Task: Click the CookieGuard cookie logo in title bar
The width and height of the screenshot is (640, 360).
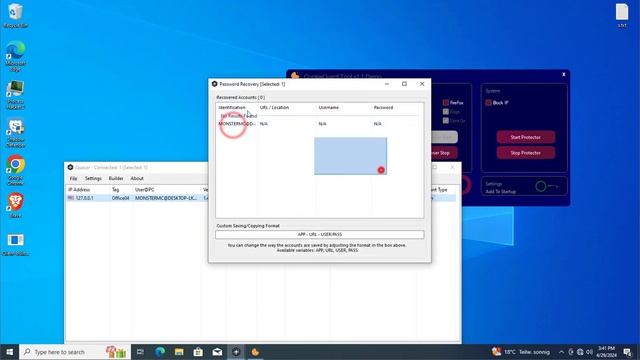Action: point(295,76)
